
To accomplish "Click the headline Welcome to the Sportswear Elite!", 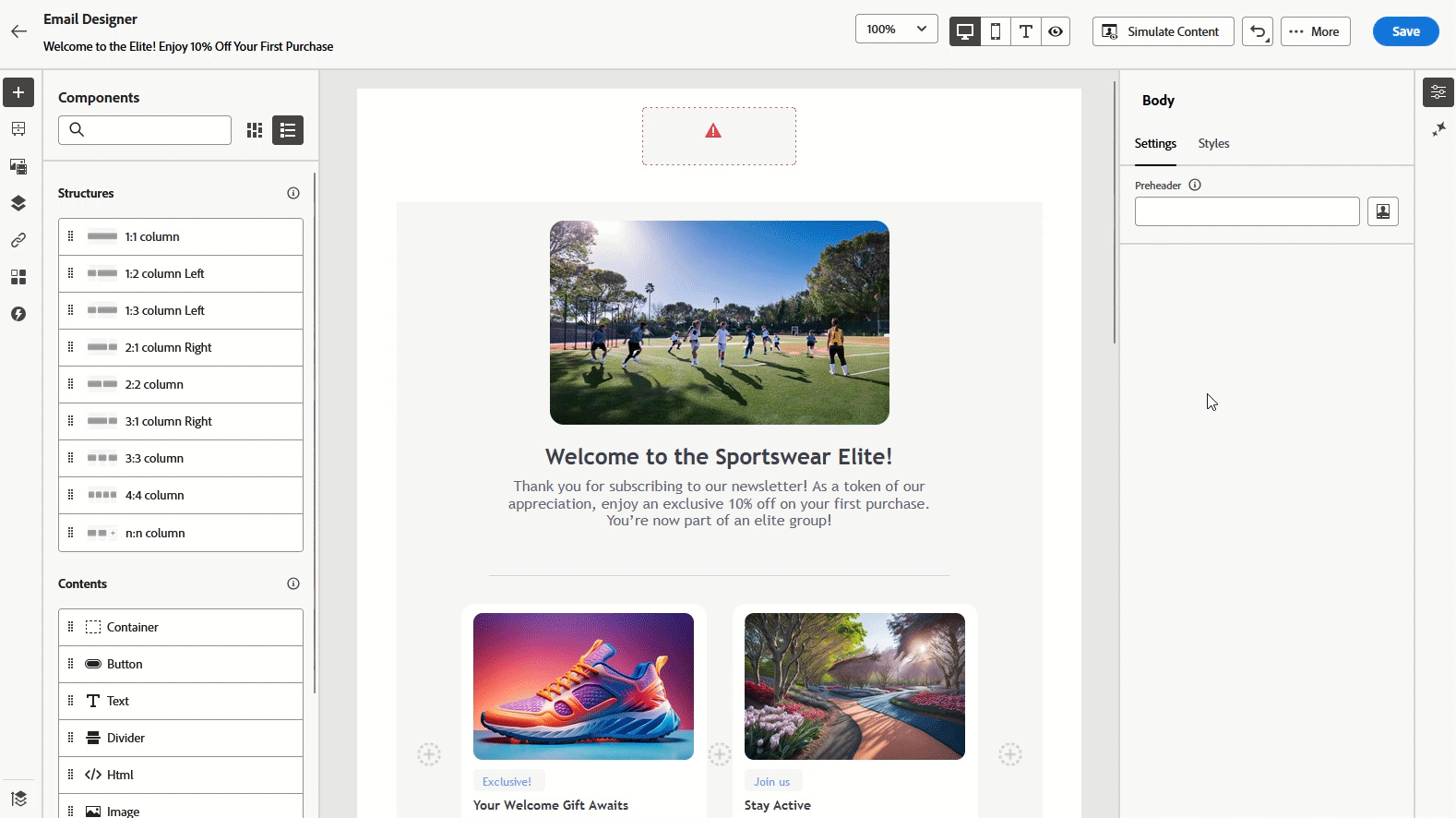I will coord(719,457).
